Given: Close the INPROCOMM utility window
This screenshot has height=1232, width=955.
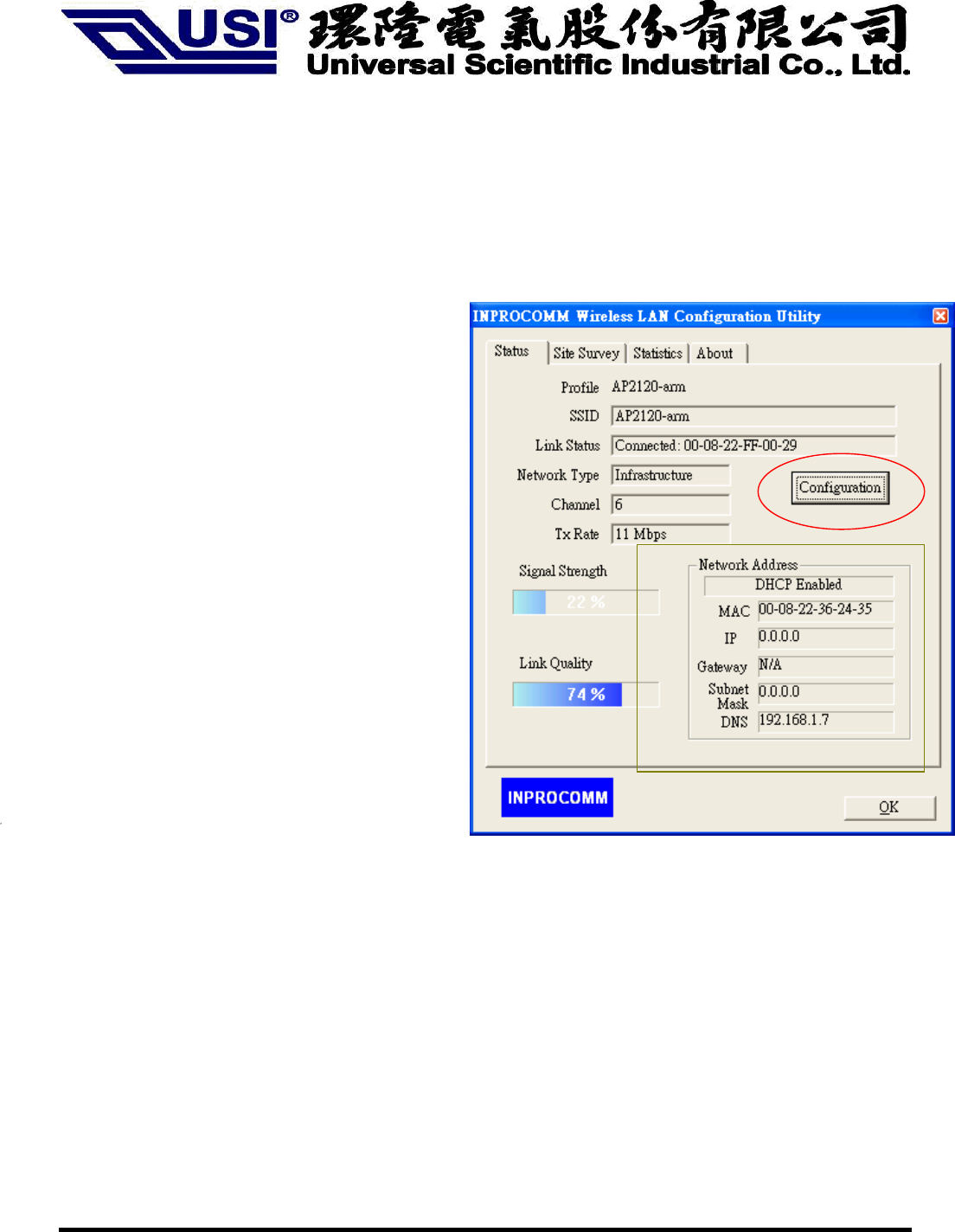Looking at the screenshot, I should 940,316.
